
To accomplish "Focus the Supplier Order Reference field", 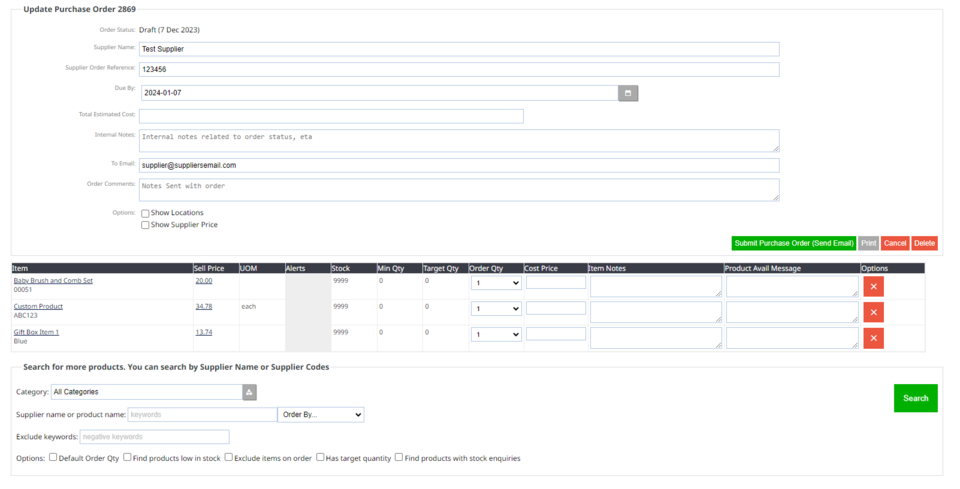I will pyautogui.click(x=459, y=70).
